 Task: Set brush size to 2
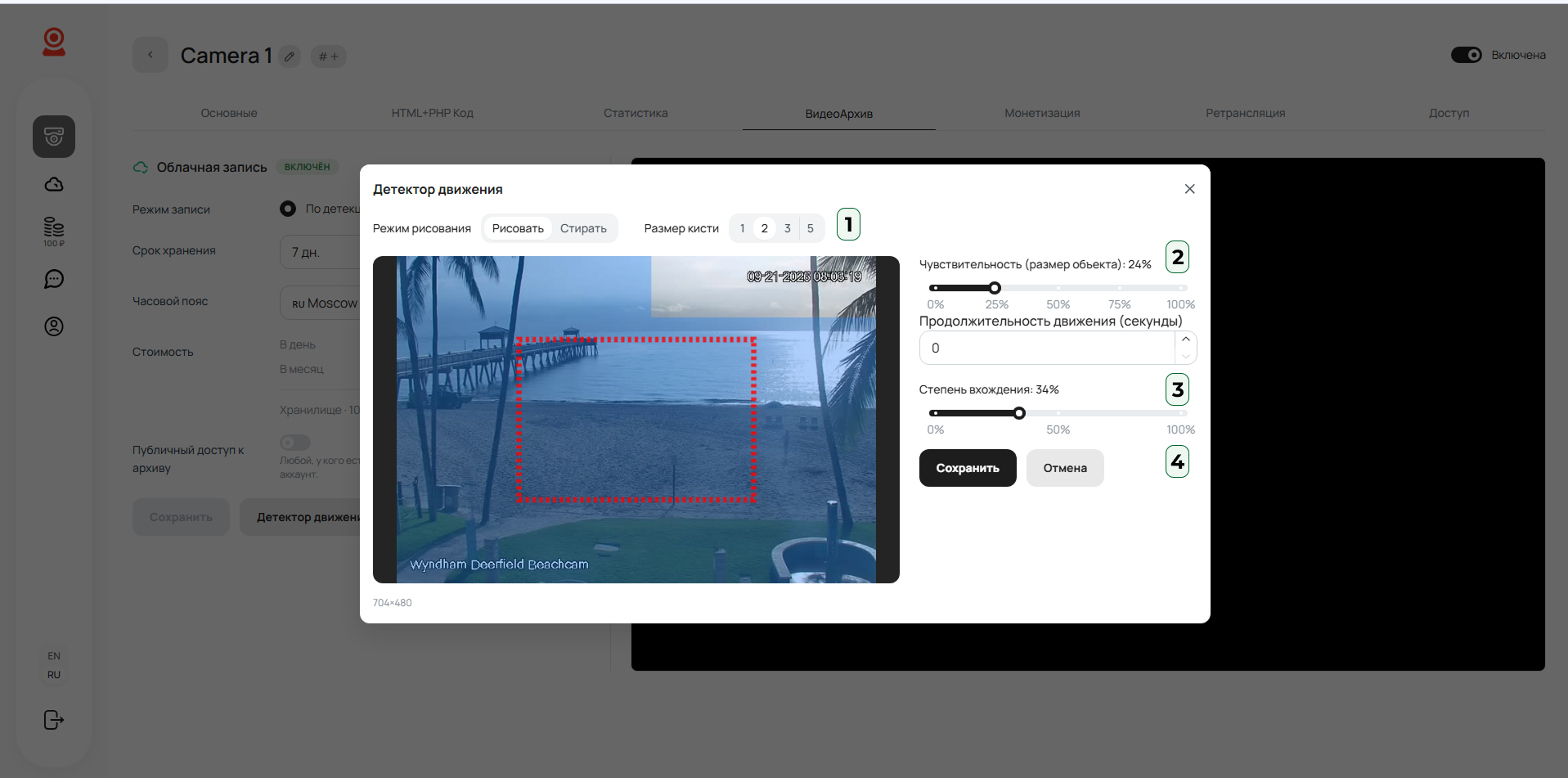pos(765,228)
